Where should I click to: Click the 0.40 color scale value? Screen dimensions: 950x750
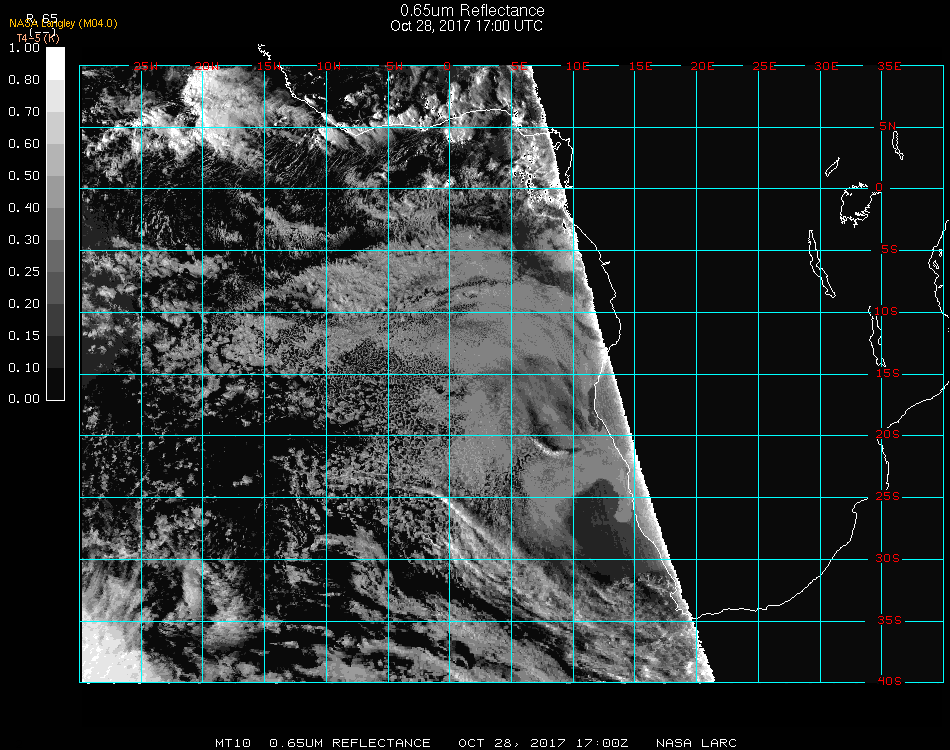24,208
